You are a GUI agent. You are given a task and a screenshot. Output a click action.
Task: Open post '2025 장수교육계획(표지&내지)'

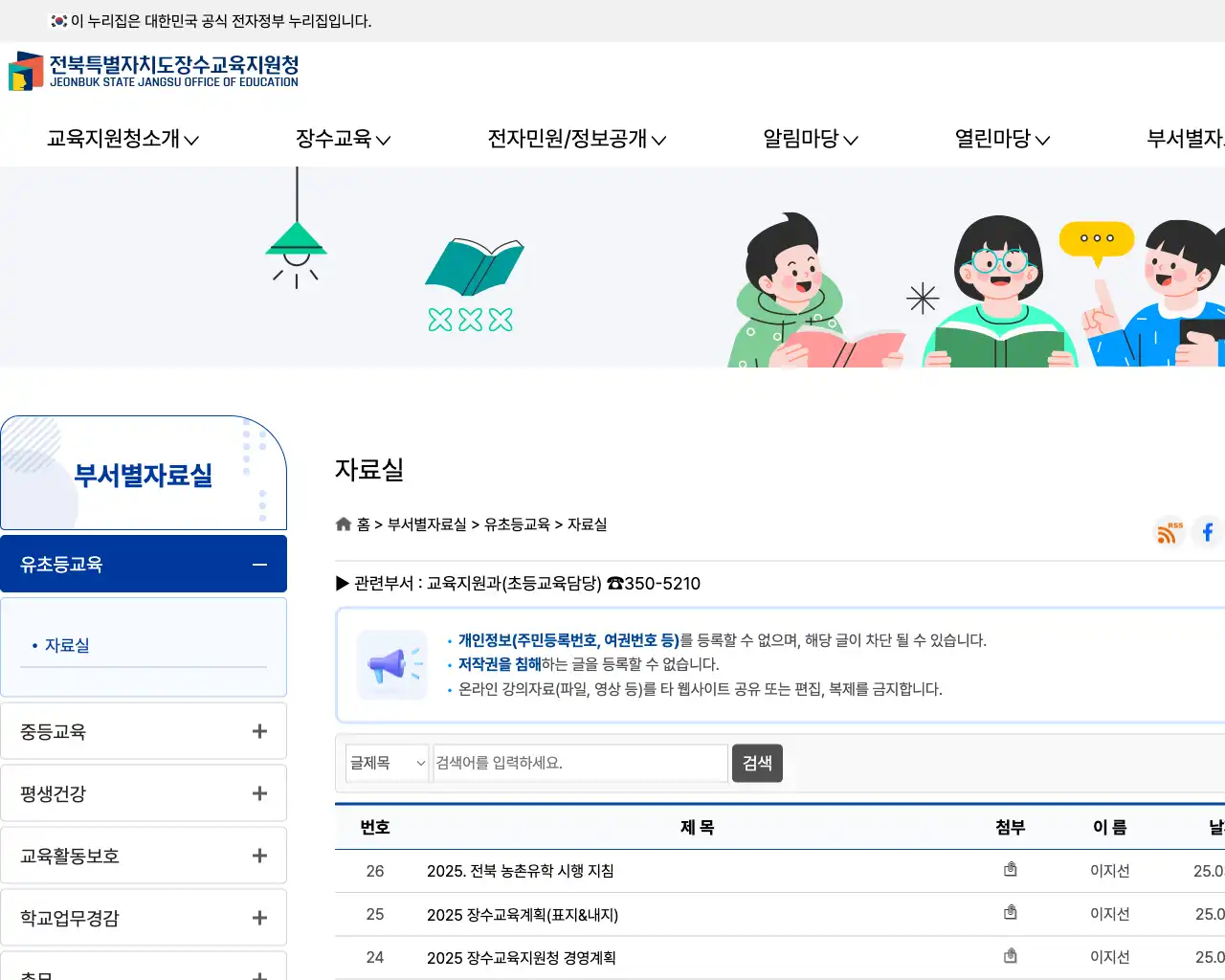tap(523, 915)
